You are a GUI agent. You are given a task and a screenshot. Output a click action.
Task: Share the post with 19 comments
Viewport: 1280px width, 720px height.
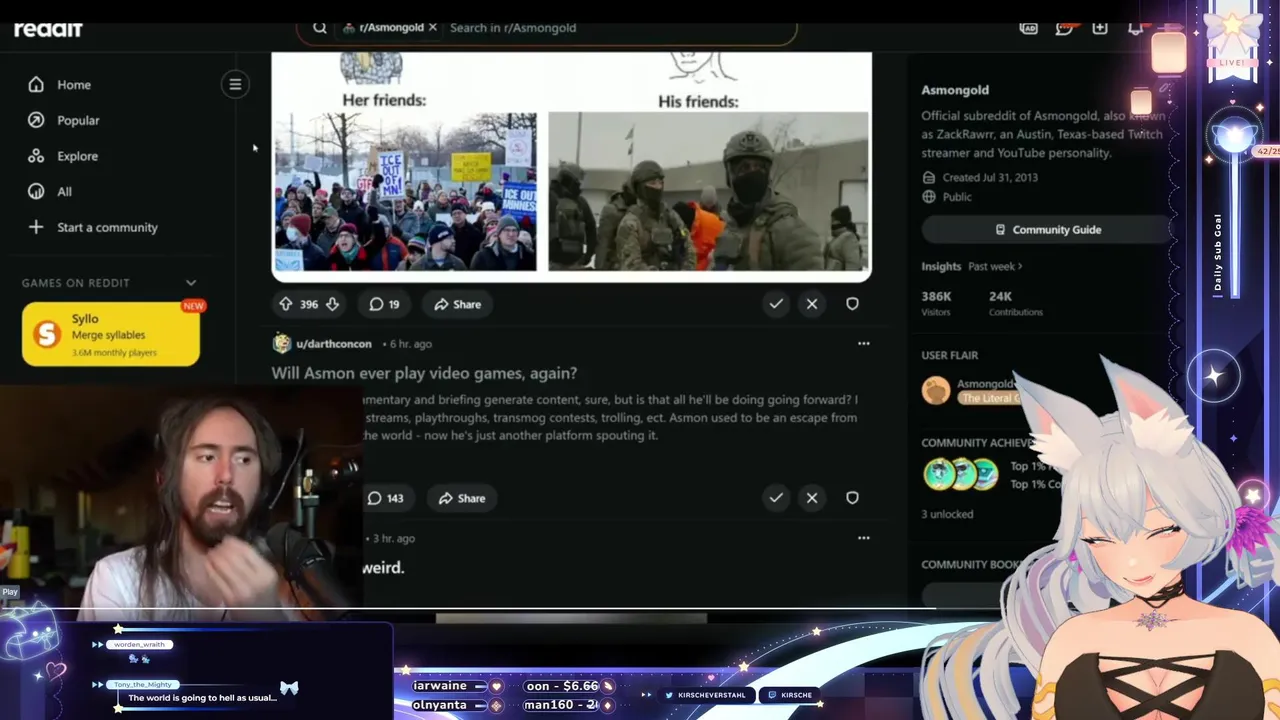[x=458, y=304]
